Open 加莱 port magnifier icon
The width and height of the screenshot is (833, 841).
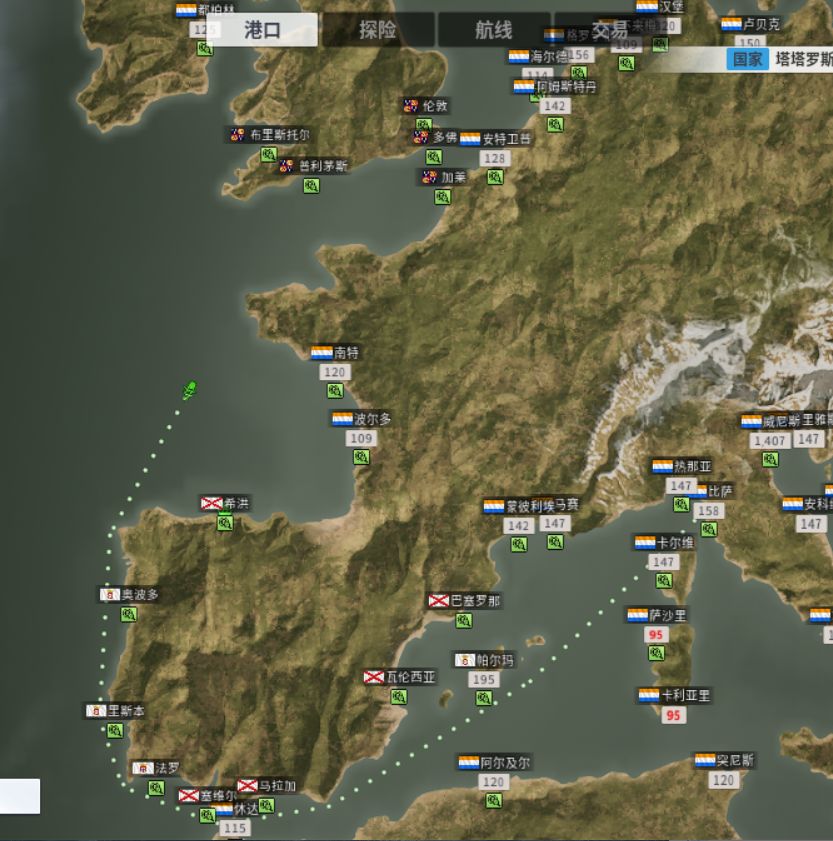click(x=443, y=197)
